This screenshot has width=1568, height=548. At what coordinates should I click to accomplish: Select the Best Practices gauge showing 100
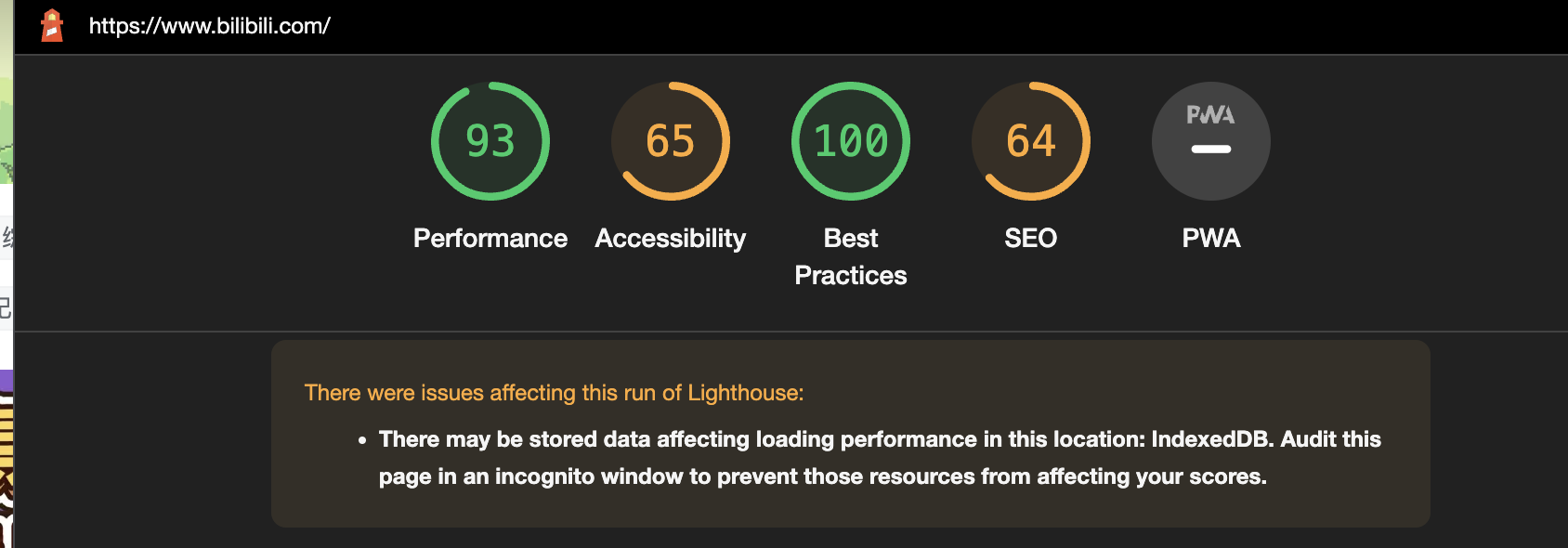851,141
